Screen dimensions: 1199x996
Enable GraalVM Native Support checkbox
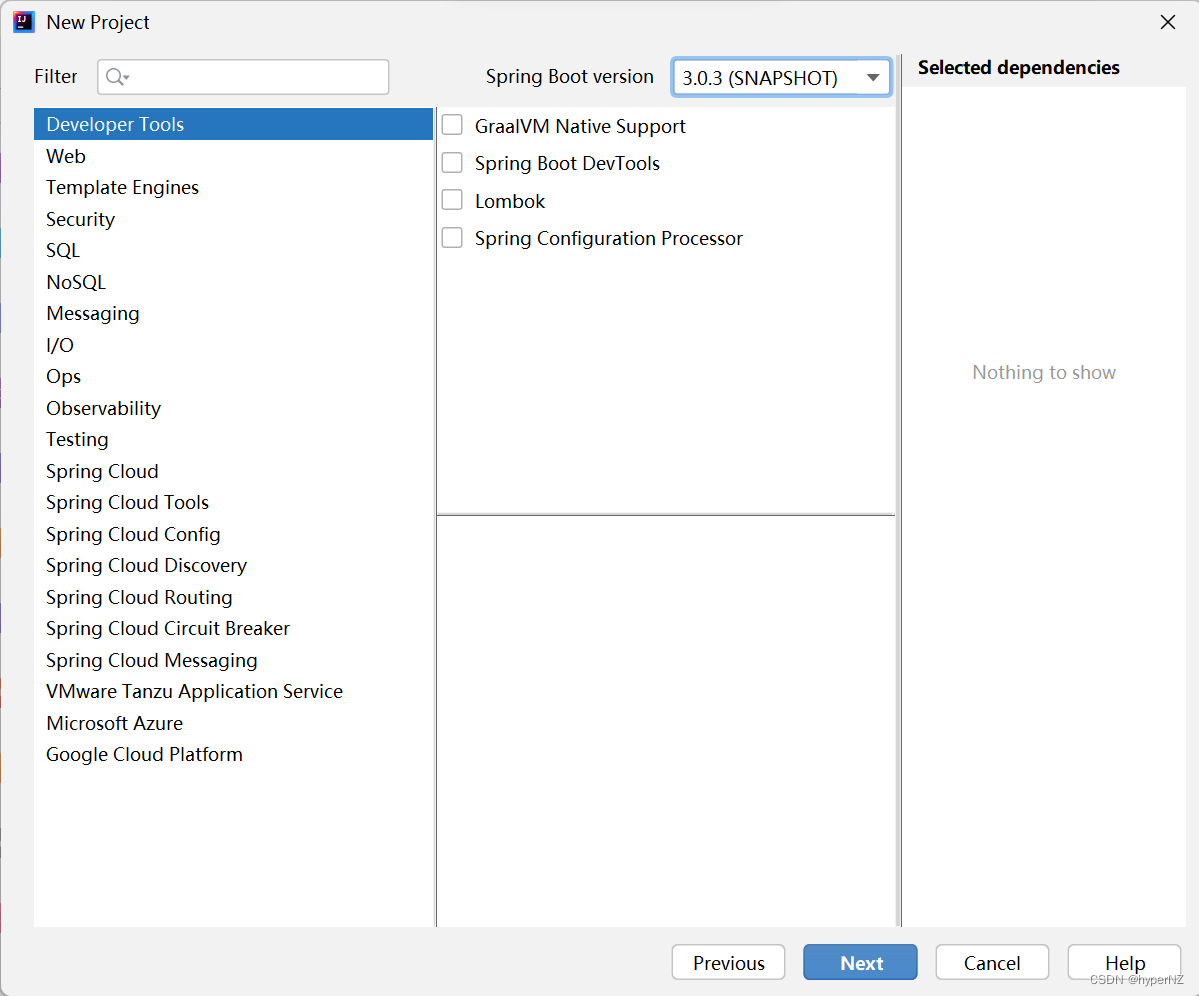pos(452,125)
